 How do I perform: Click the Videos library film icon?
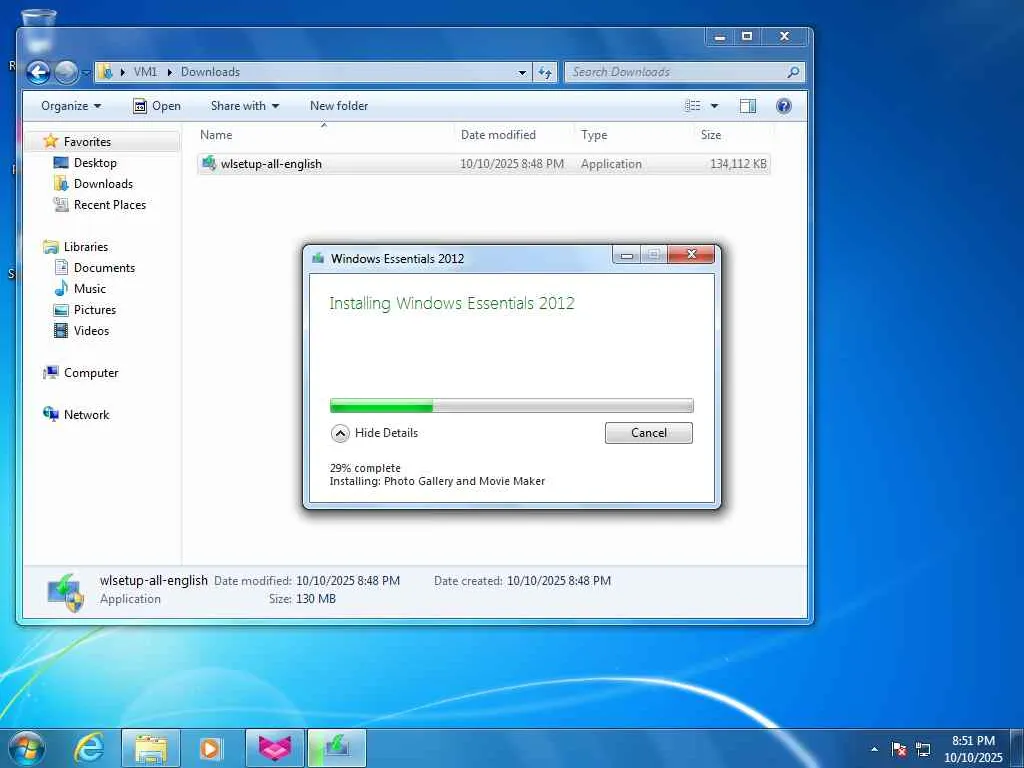point(61,330)
